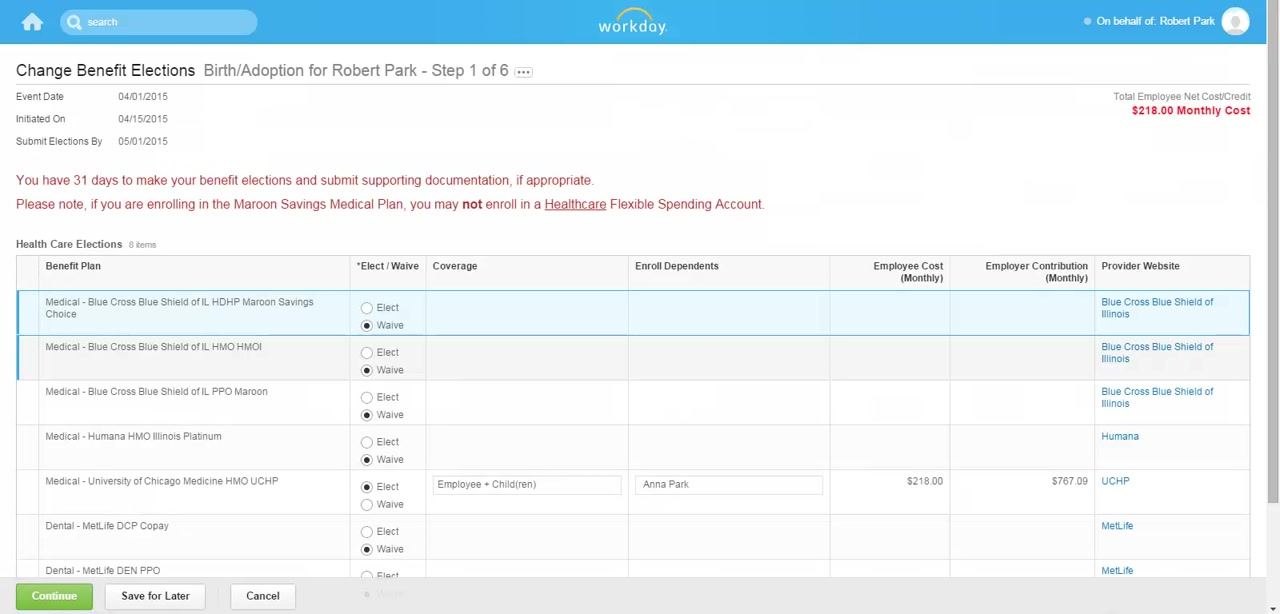
Task: Select Elect for BCBS HDHP Maroon Savings Choice
Action: click(367, 308)
